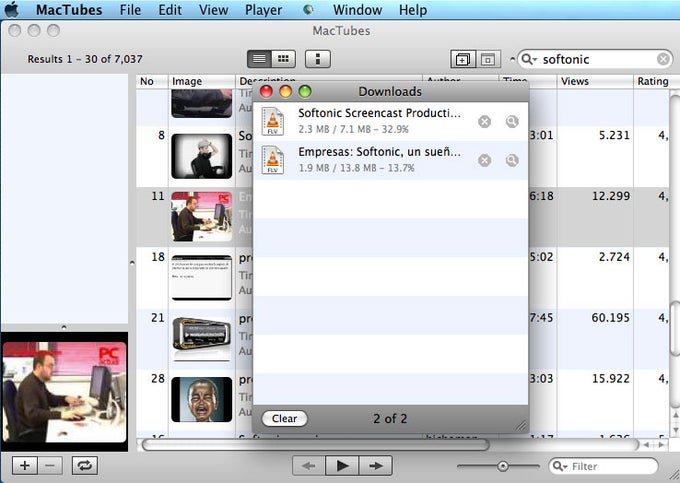Click the Filter text field
Viewport: 680px width, 483px height.
click(x=604, y=467)
